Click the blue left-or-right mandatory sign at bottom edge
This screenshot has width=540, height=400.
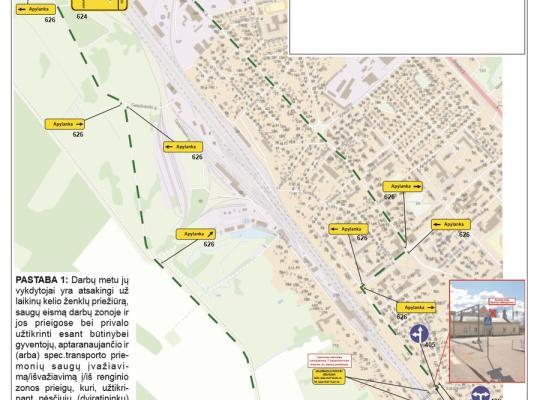point(480,393)
